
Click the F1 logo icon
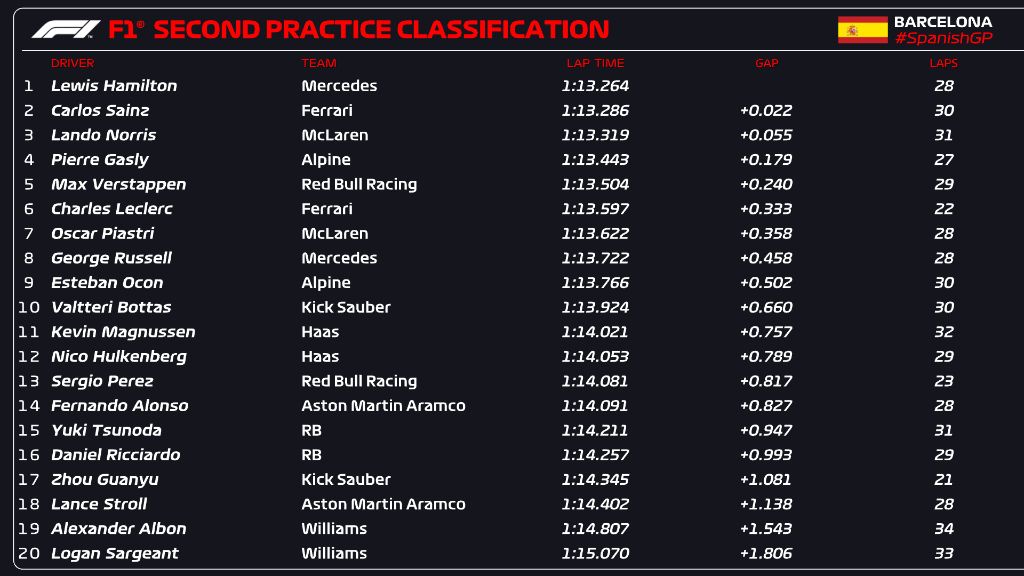[66, 29]
